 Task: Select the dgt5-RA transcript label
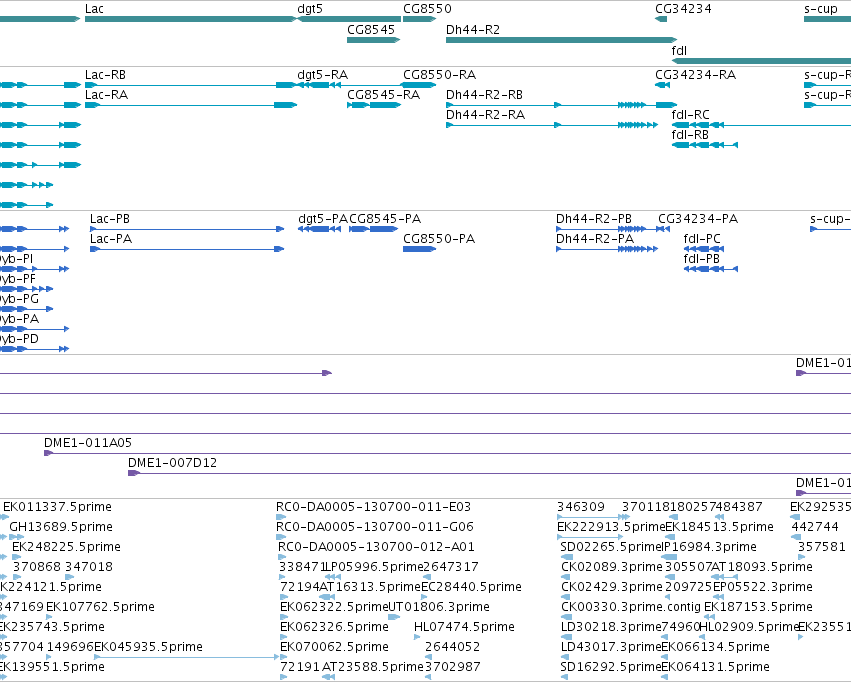322,75
